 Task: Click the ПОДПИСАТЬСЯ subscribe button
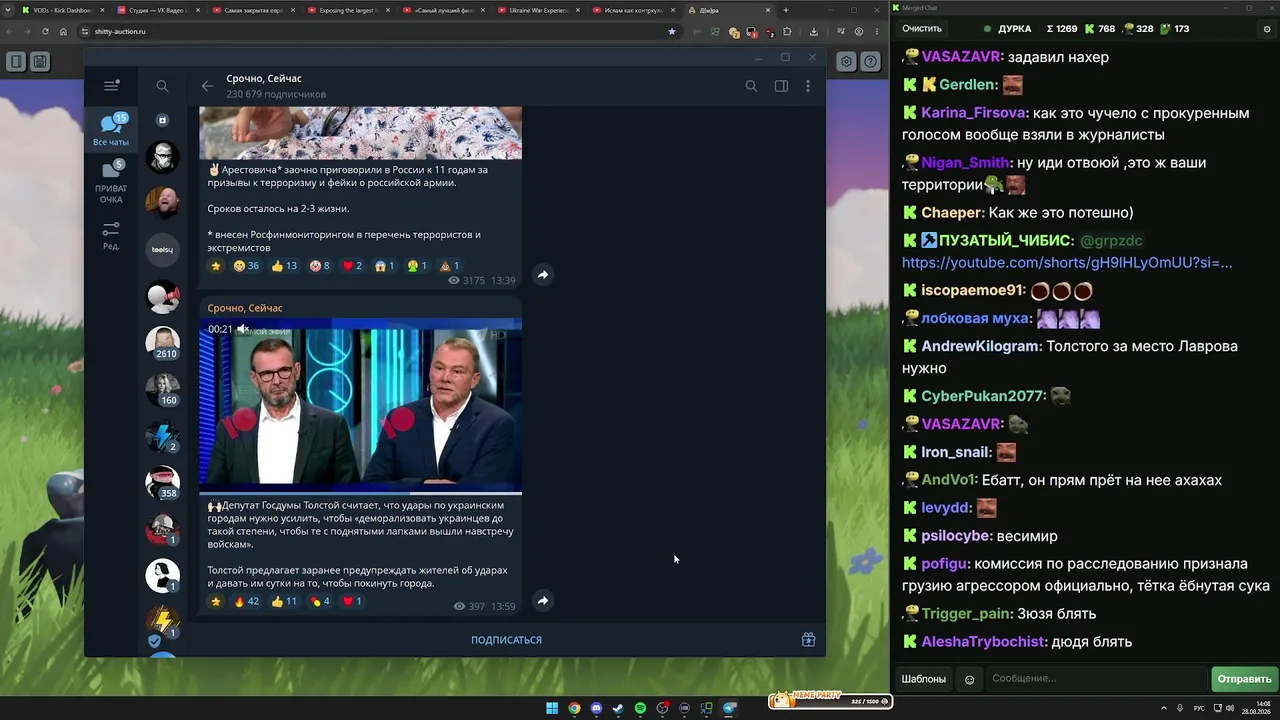click(x=506, y=640)
